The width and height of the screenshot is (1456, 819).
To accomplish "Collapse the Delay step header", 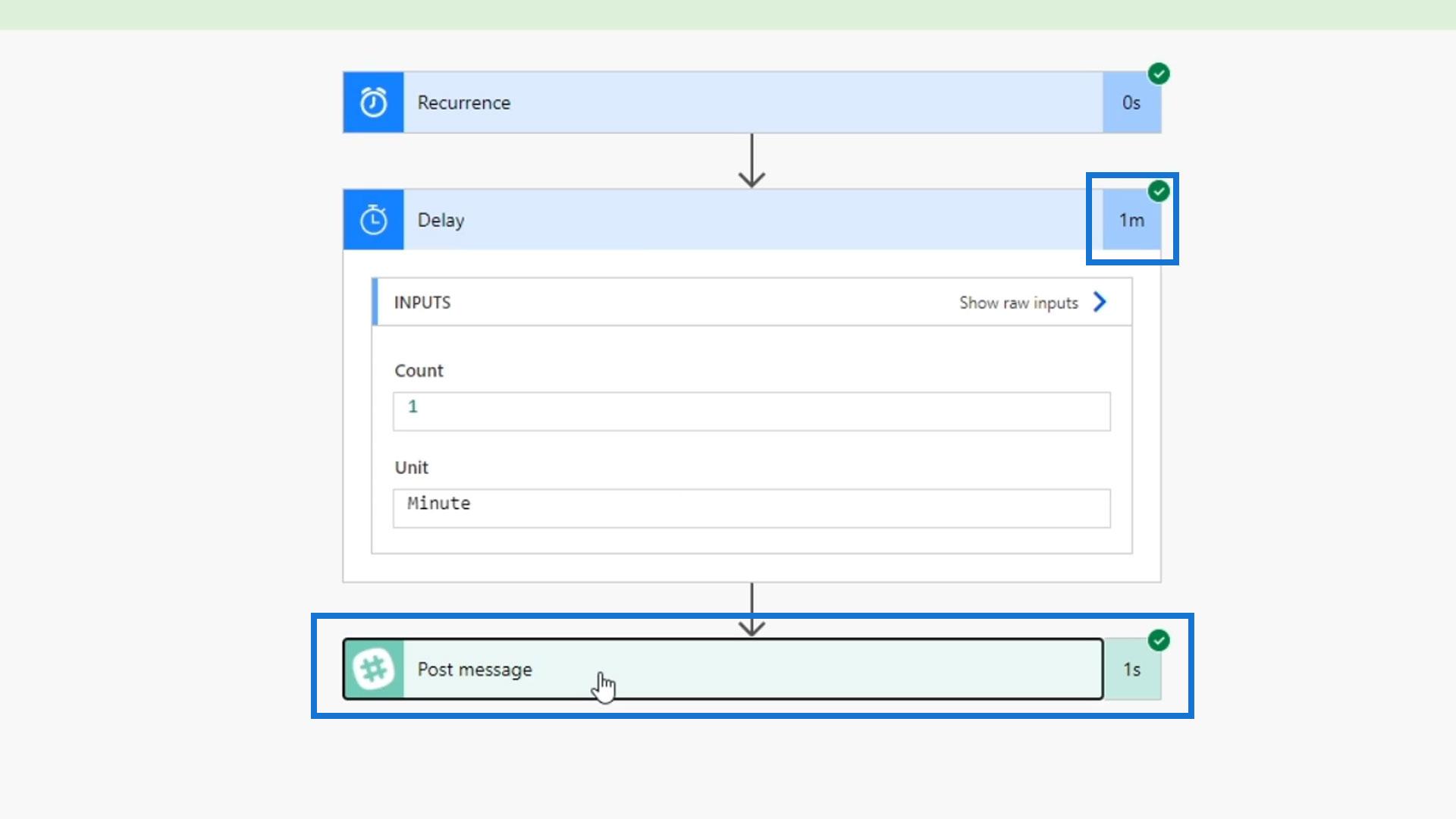I will pos(751,220).
